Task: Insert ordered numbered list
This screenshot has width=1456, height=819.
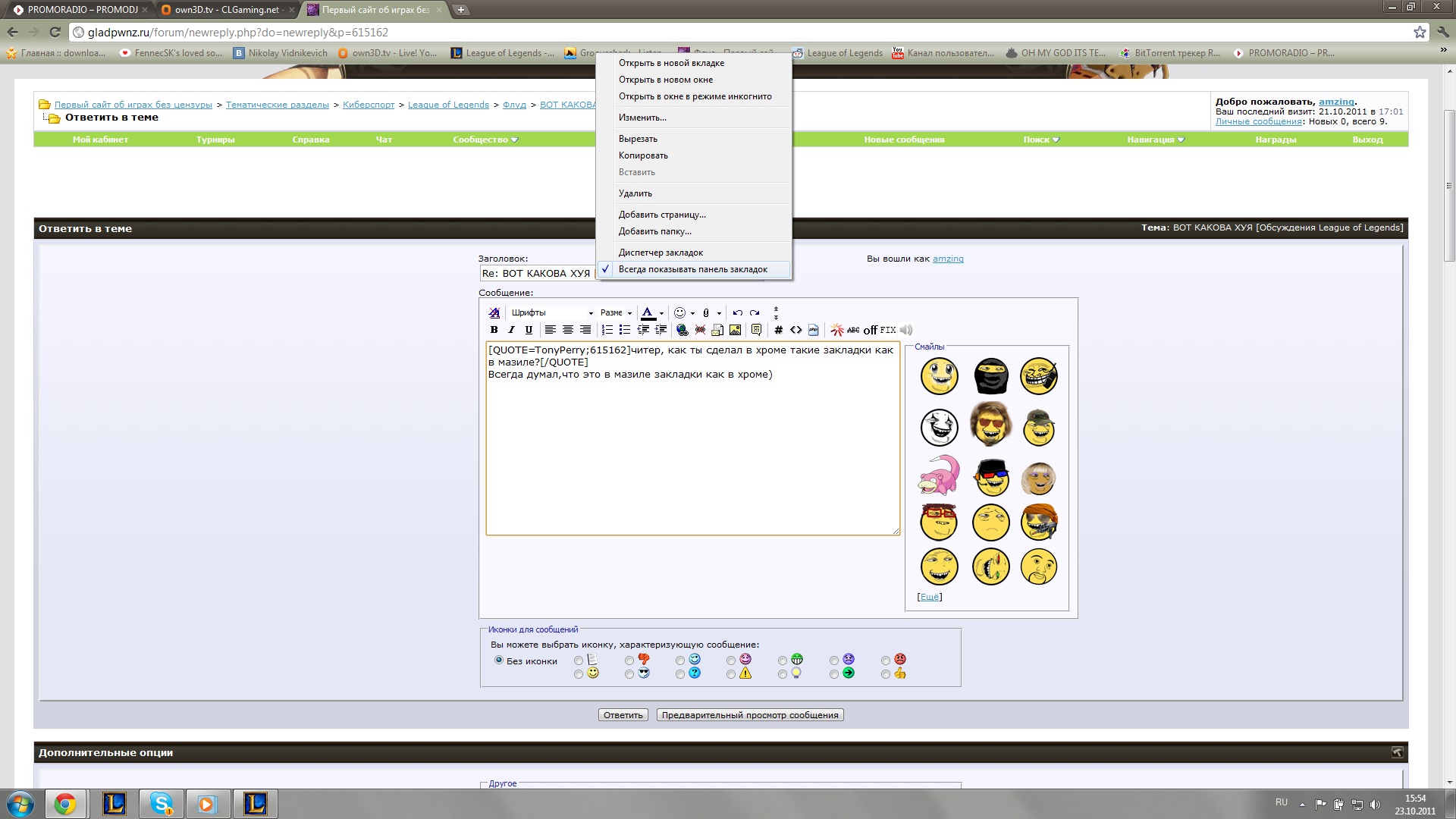Action: [607, 330]
